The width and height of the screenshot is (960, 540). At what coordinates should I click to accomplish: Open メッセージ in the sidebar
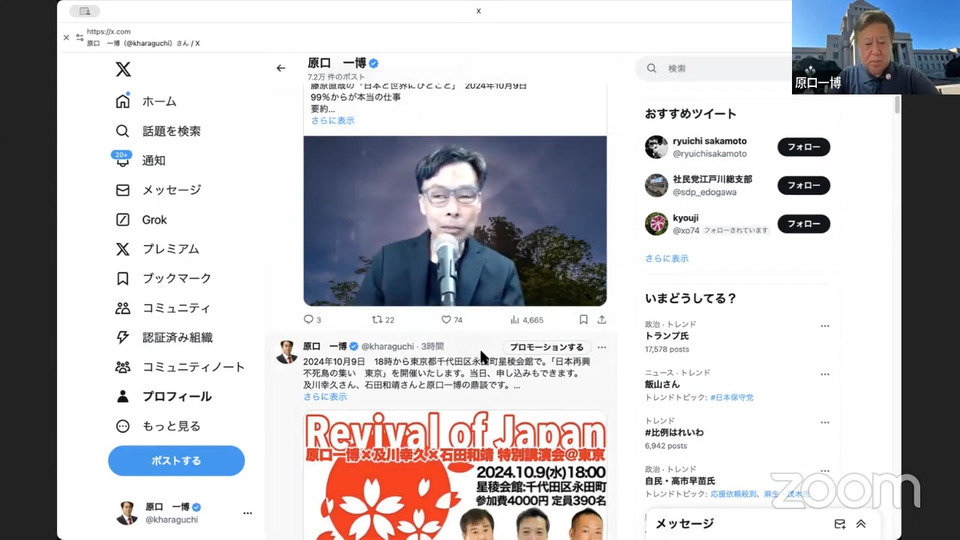[158, 190]
